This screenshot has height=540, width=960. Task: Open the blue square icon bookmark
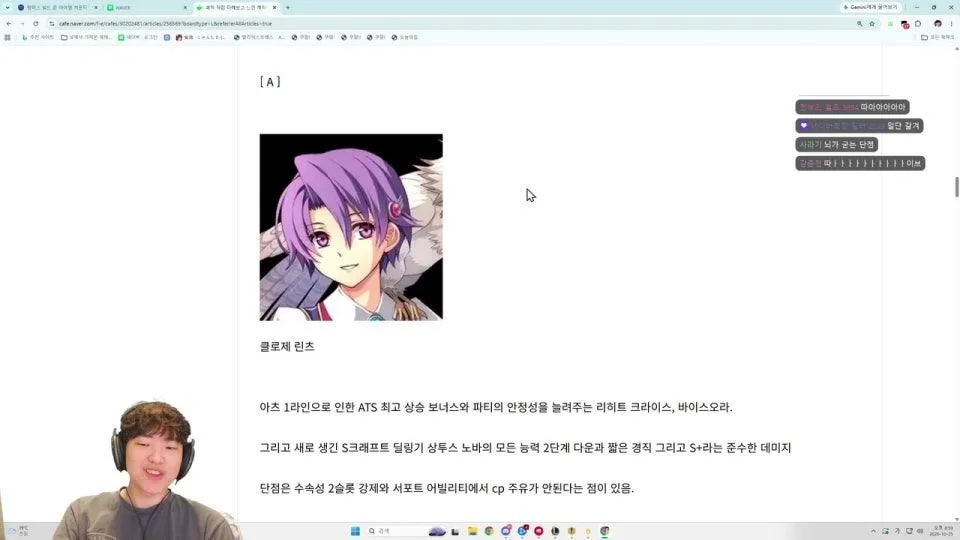coord(167,37)
